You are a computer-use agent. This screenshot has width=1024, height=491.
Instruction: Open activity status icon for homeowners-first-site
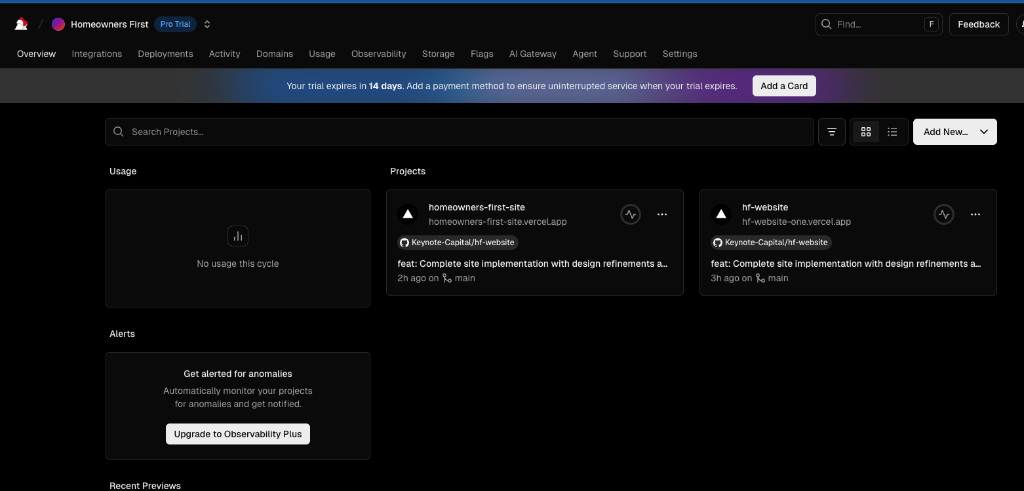tap(630, 214)
